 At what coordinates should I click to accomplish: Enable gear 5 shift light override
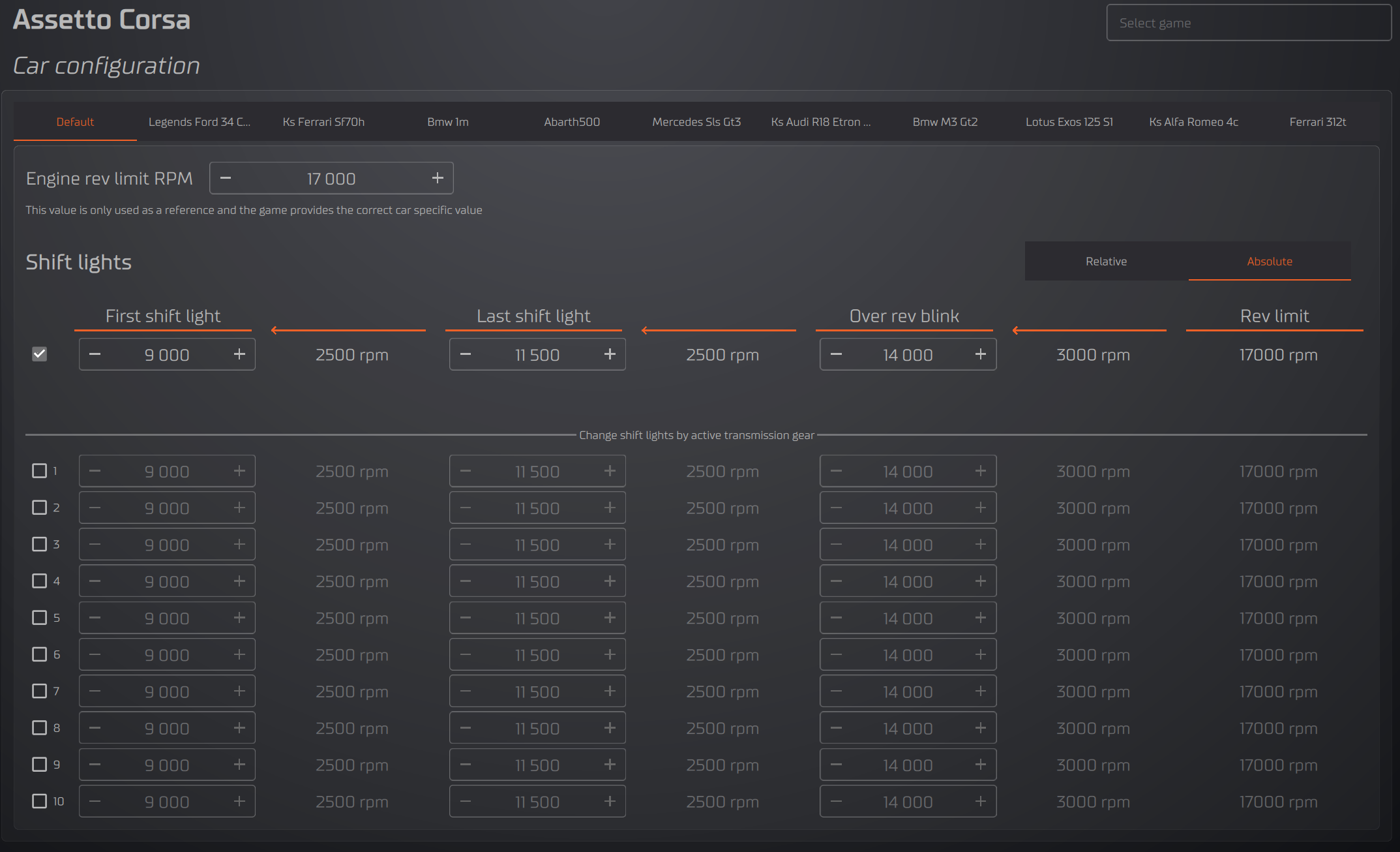40,618
